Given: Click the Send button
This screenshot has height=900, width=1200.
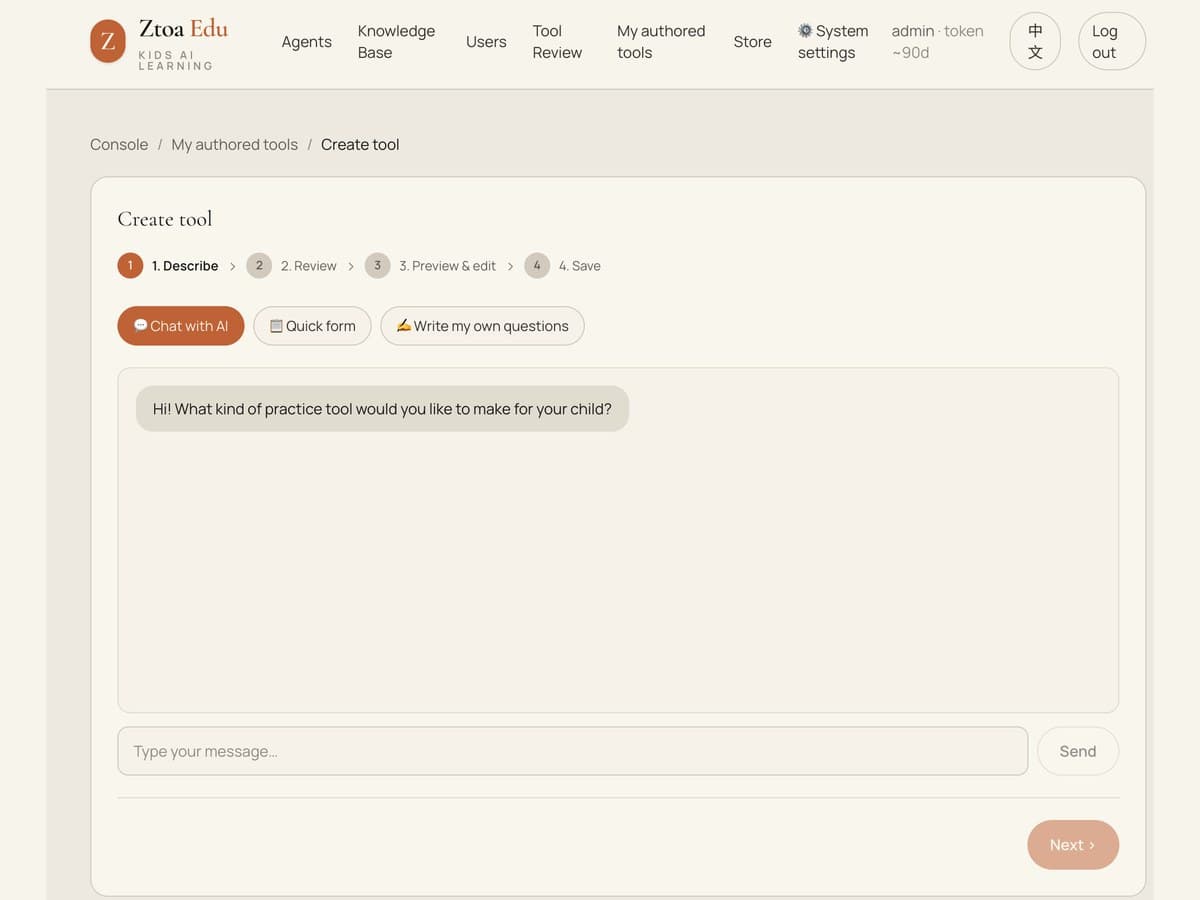Looking at the screenshot, I should pyautogui.click(x=1077, y=751).
